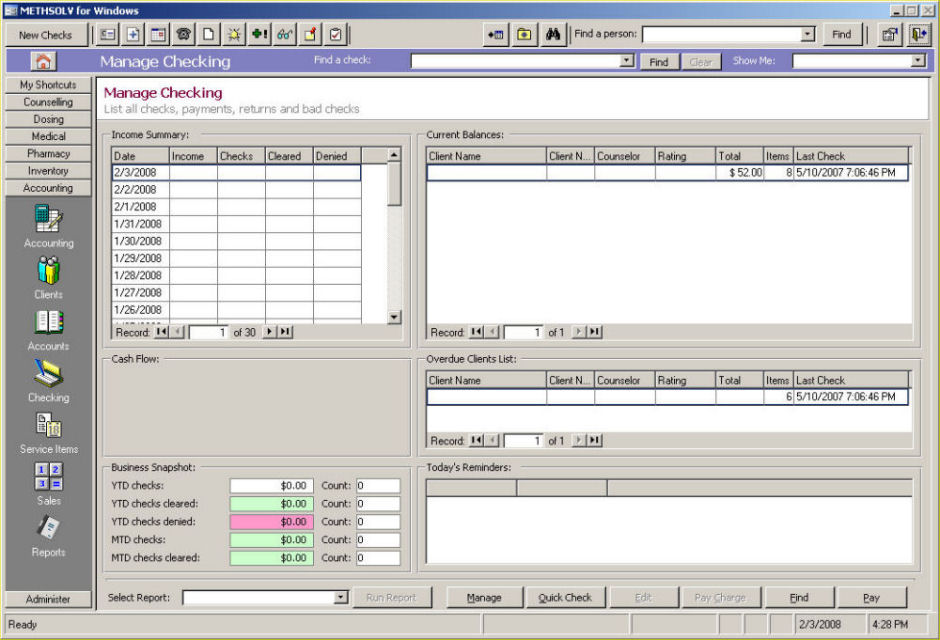Click the Cleared column header in Income Summary
Screen dimensions: 940x640
pos(289,156)
